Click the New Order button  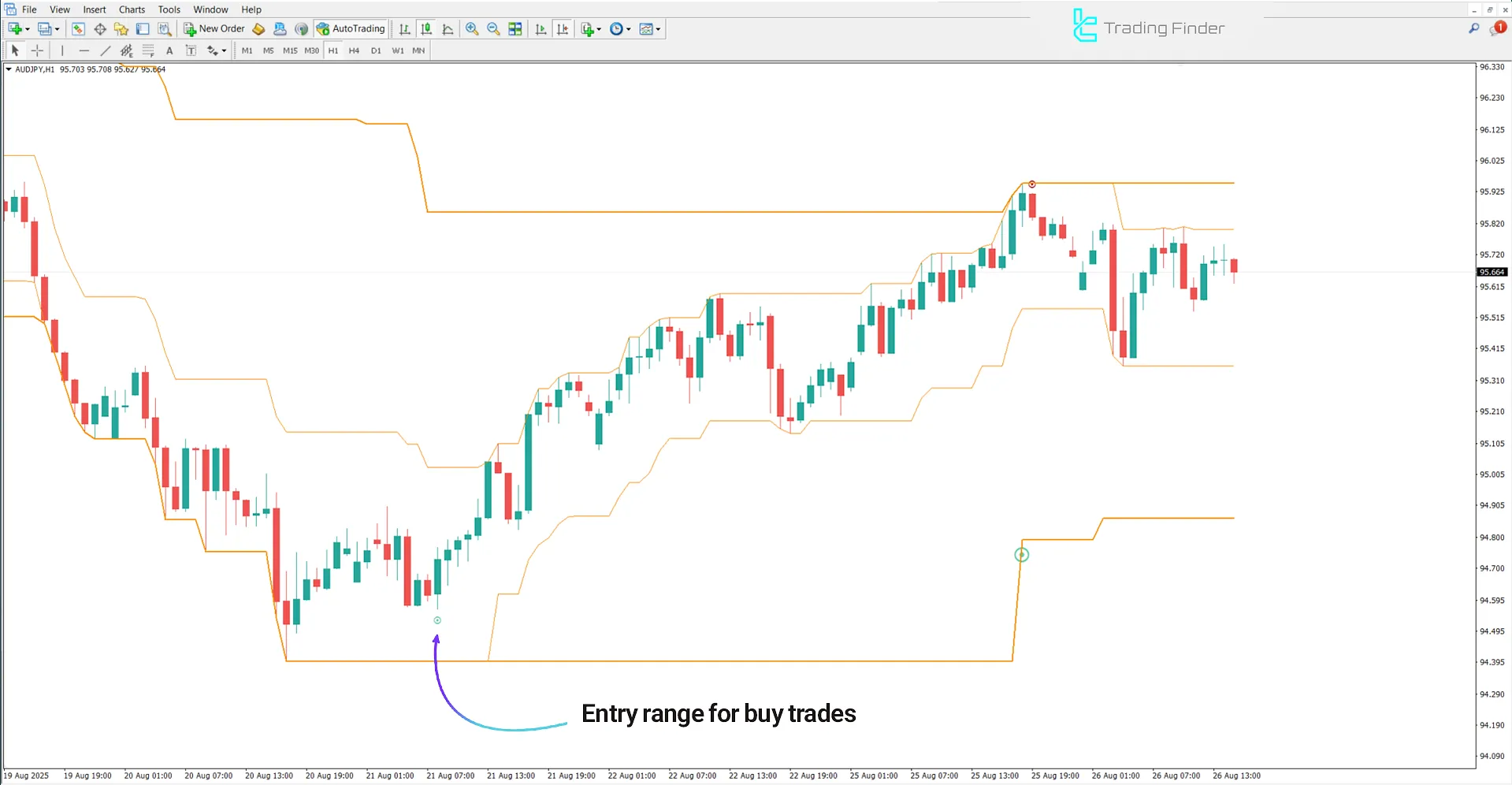214,29
